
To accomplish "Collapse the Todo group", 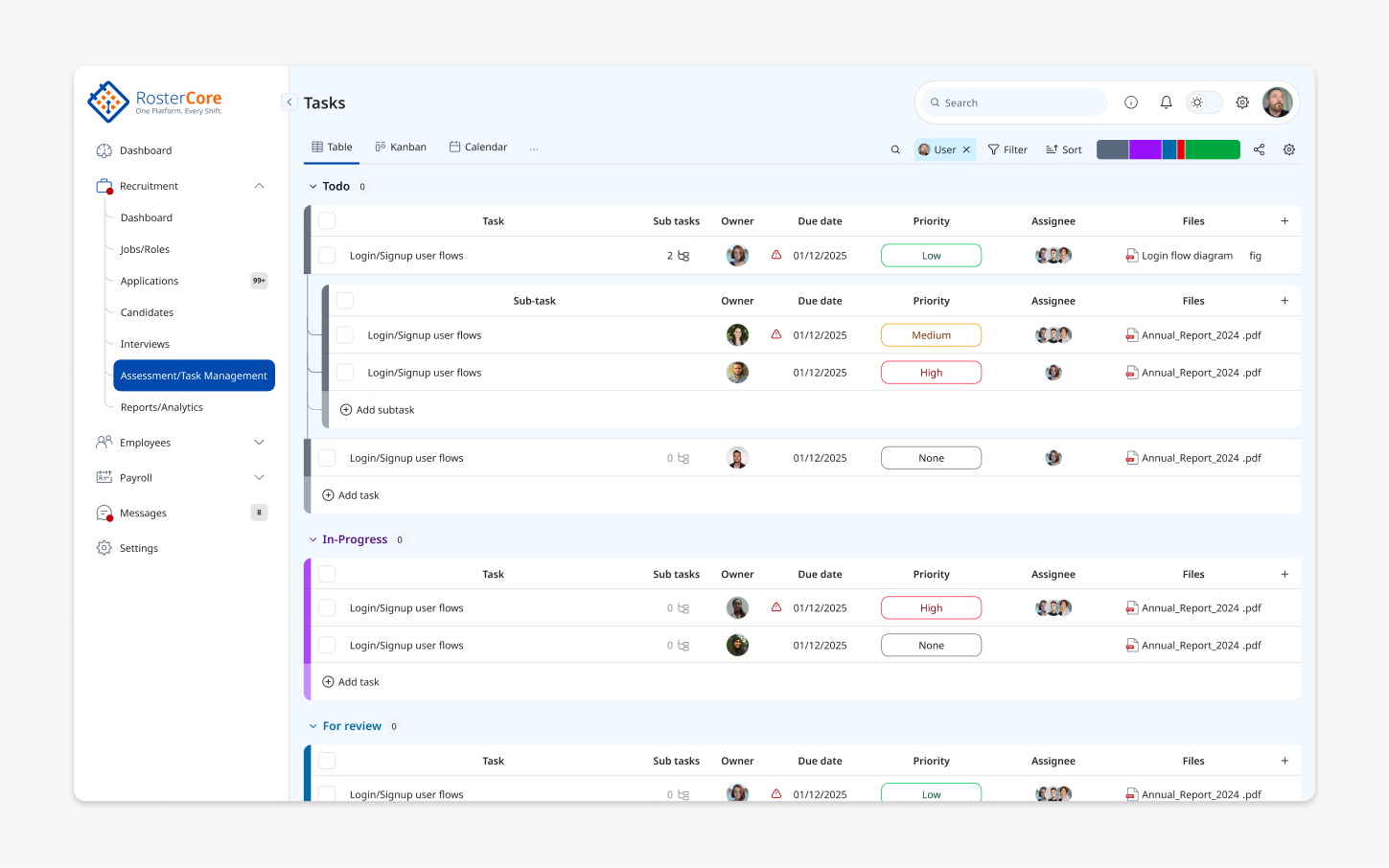I will tap(313, 187).
